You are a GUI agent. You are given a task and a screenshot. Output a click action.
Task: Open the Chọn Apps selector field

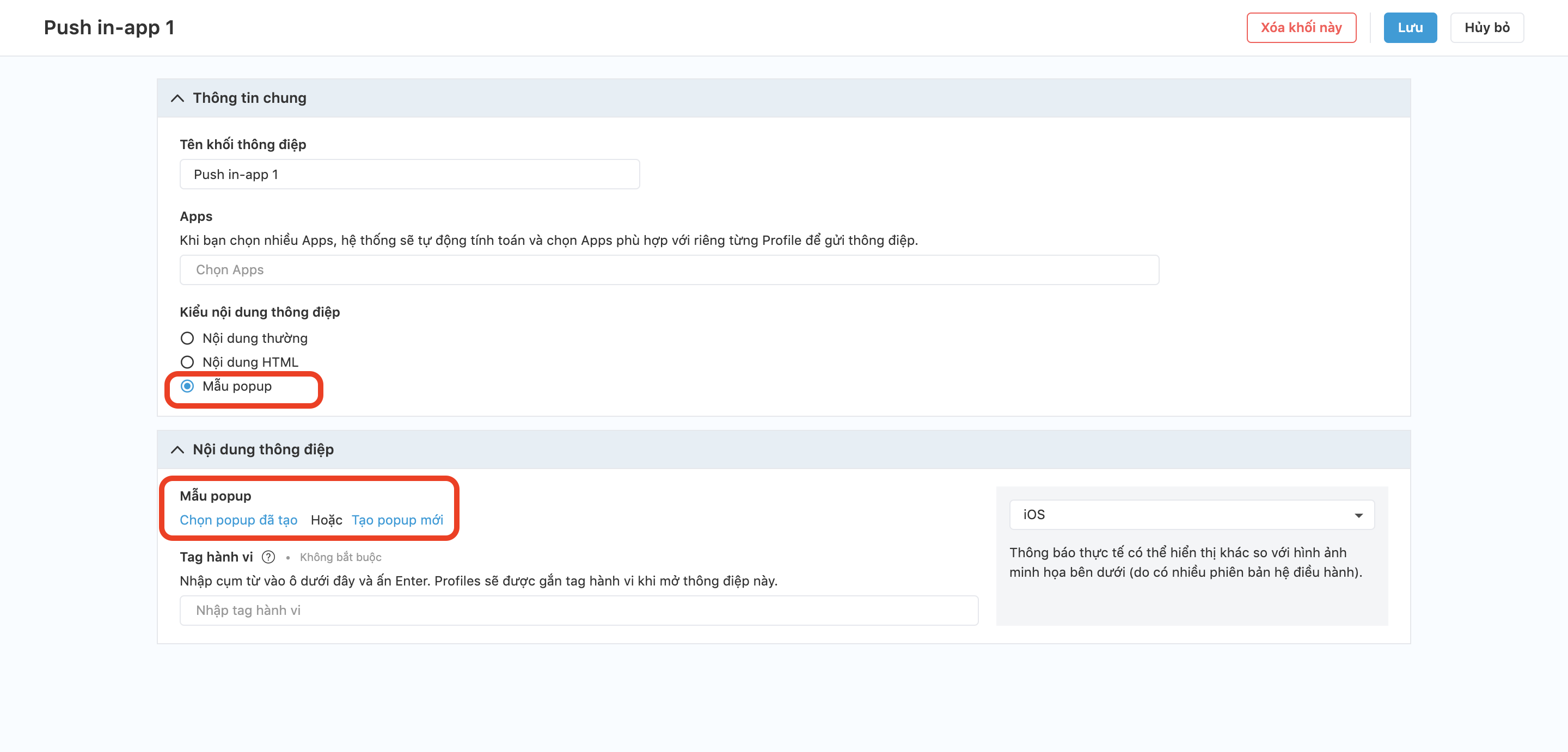tap(669, 270)
